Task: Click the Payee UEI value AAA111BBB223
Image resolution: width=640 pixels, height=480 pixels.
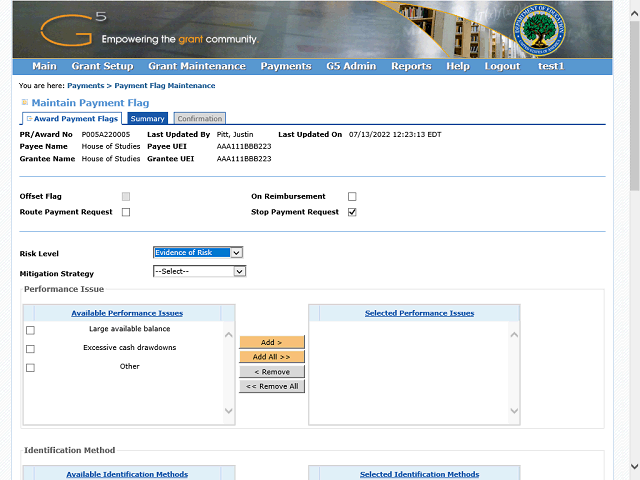Action: click(244, 146)
